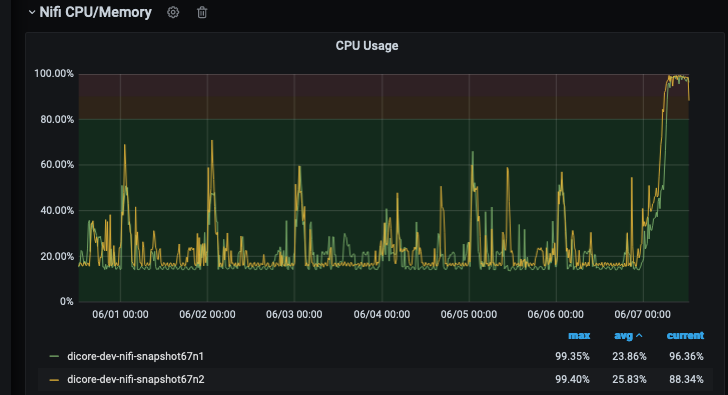This screenshot has height=395, width=728.
Task: Toggle the dicore-dev-nifi-snapshot67n2 series
Action: tap(136, 379)
